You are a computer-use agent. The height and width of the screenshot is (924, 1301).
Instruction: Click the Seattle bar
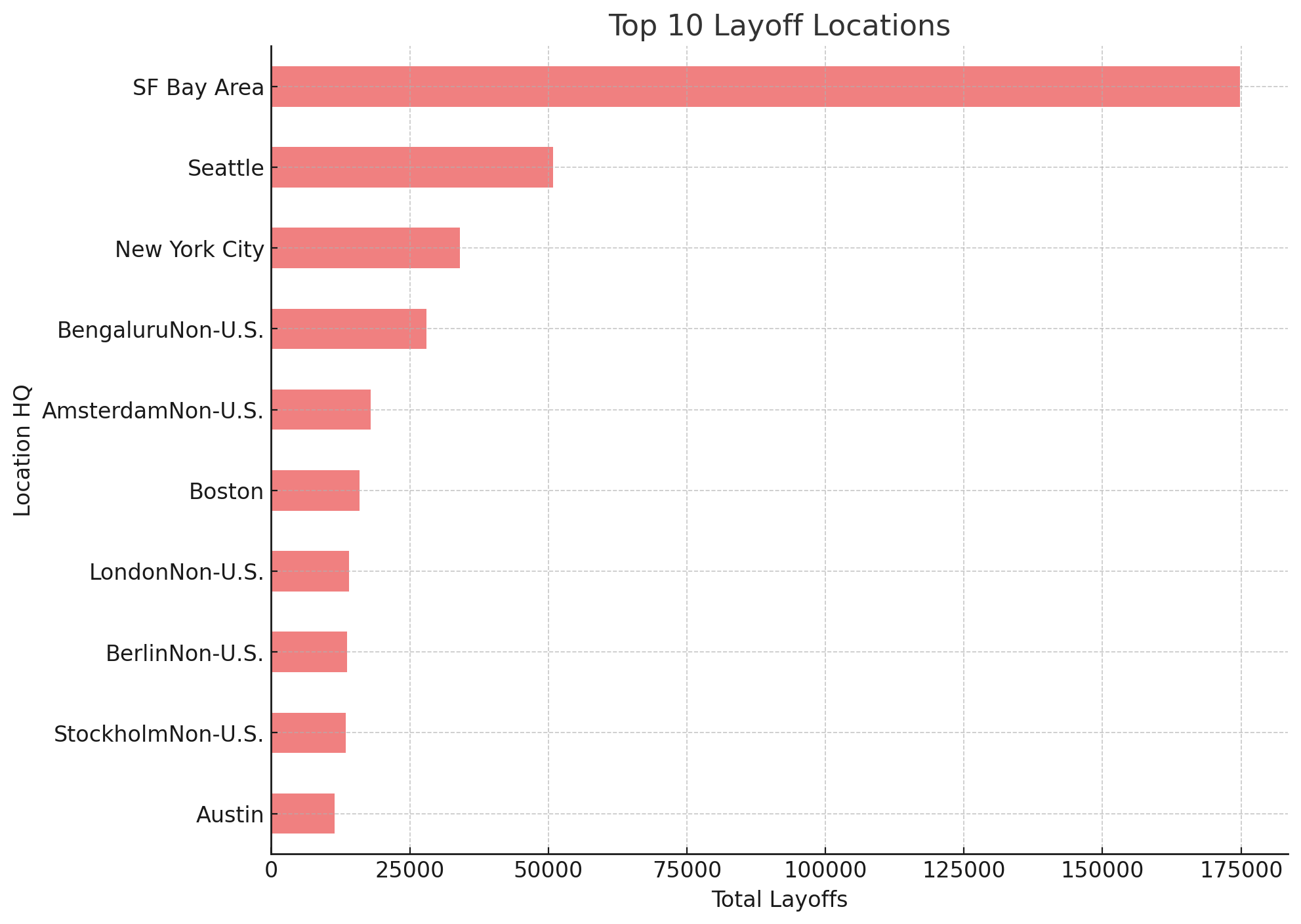click(x=412, y=167)
